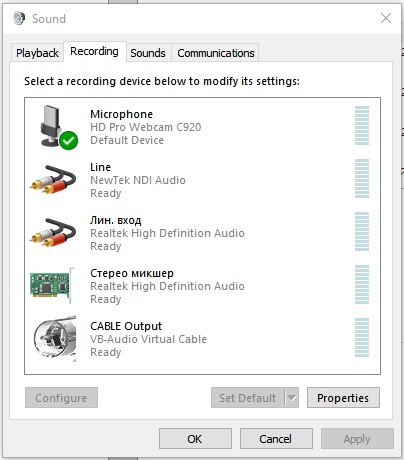This screenshot has height=460, width=404.
Task: Select the VB-Audio Virtual Cable entry
Action: pos(202,339)
